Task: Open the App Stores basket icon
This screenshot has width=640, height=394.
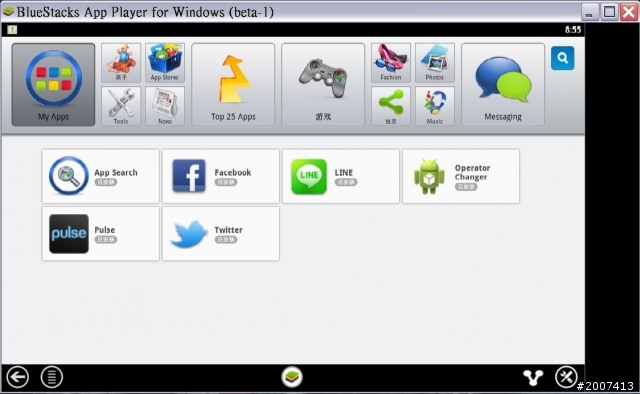Action: pyautogui.click(x=165, y=63)
